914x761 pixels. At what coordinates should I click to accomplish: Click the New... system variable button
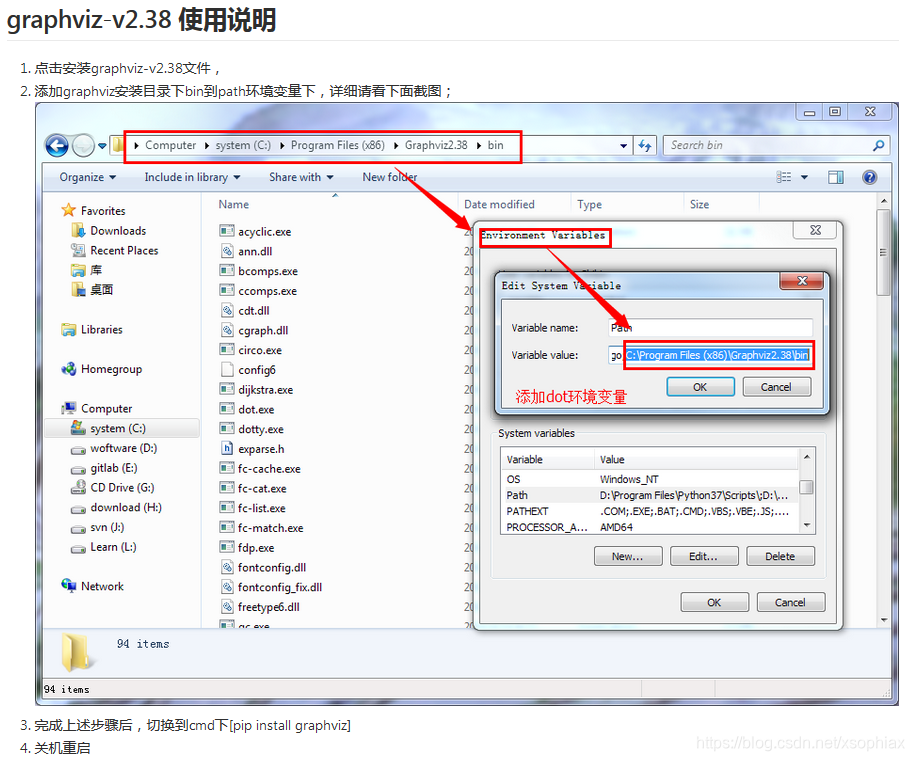click(628, 556)
